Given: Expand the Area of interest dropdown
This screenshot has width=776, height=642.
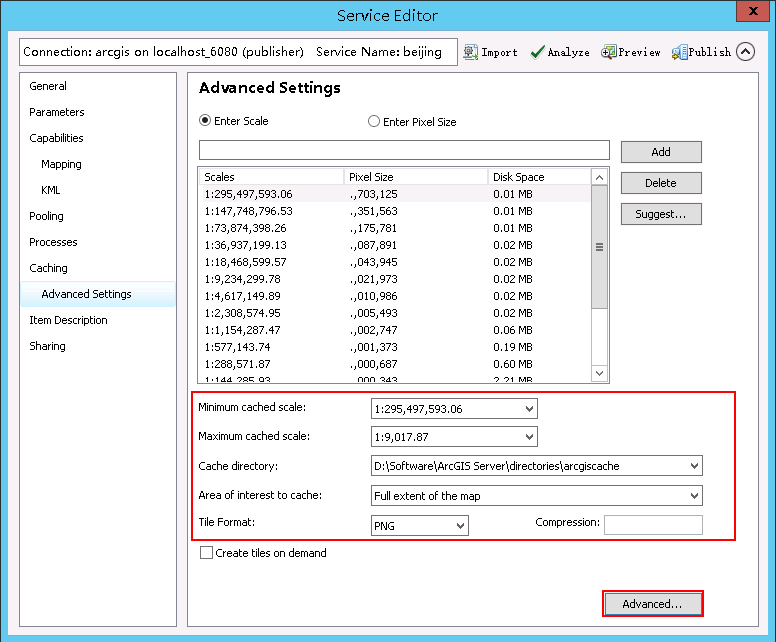Looking at the screenshot, I should (694, 496).
